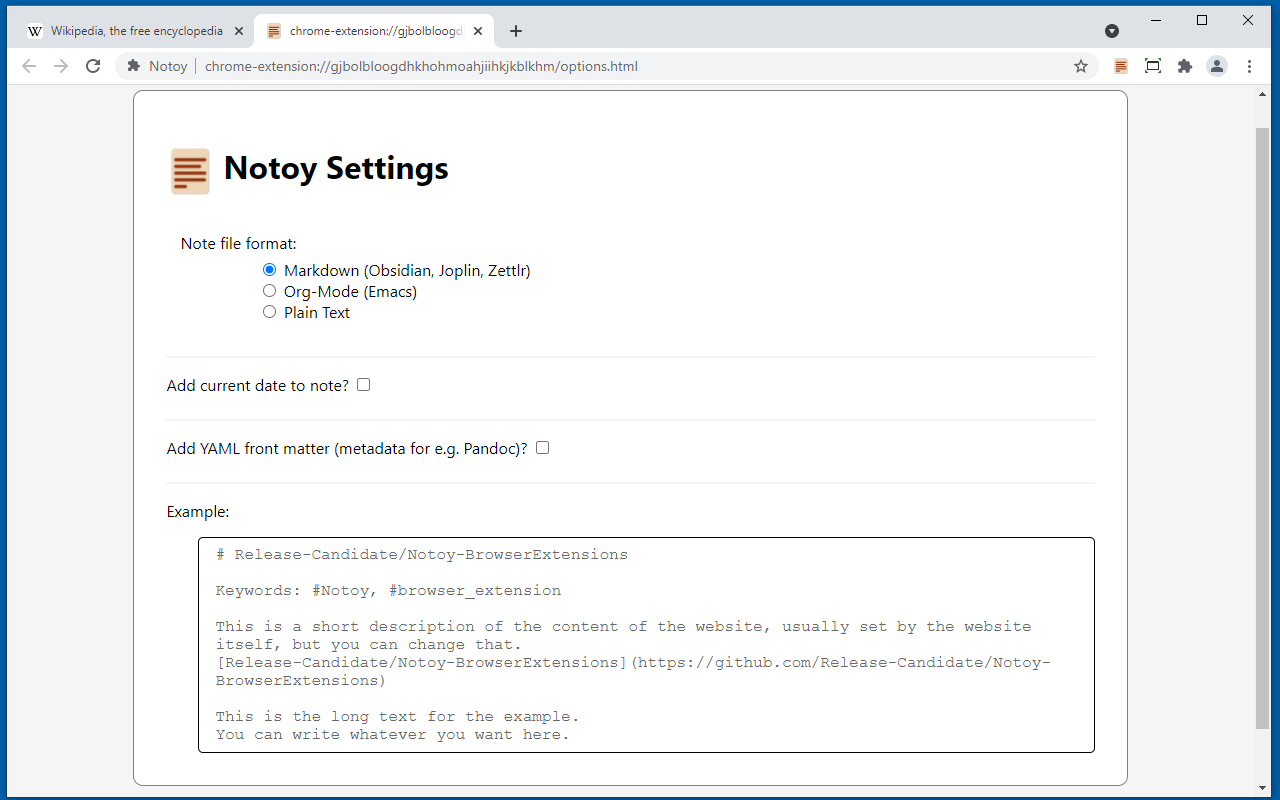The width and height of the screenshot is (1280, 800).
Task: Enable Add YAML front matter checkbox
Action: 542,448
